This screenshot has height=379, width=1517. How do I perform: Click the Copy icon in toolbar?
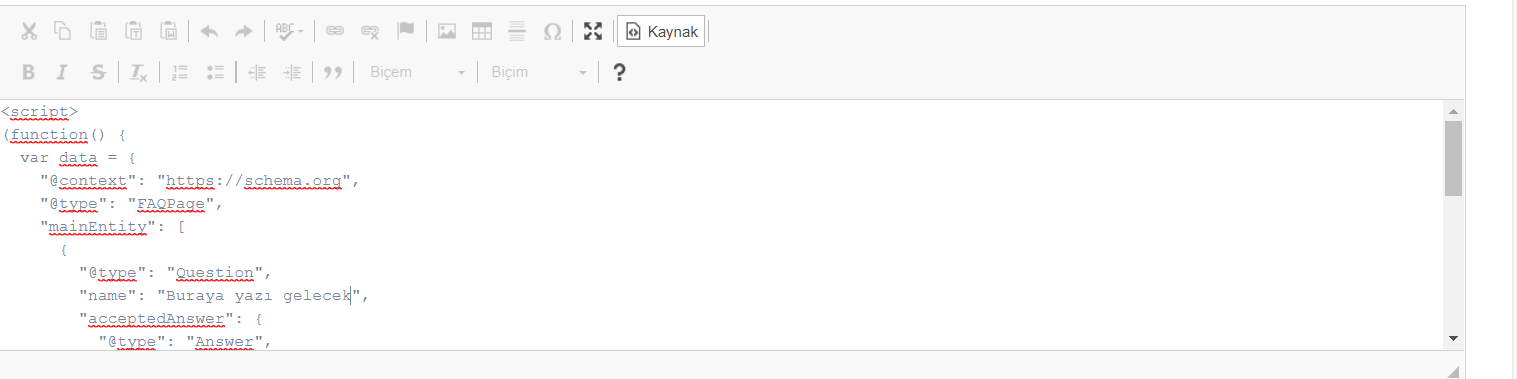tap(63, 31)
